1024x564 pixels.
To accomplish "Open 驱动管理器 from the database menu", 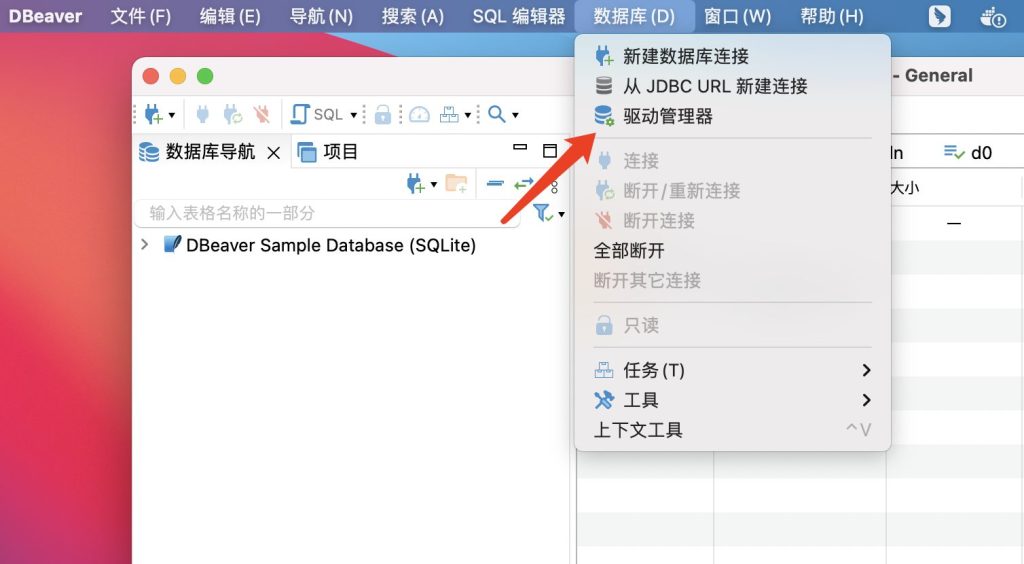I will [733, 116].
